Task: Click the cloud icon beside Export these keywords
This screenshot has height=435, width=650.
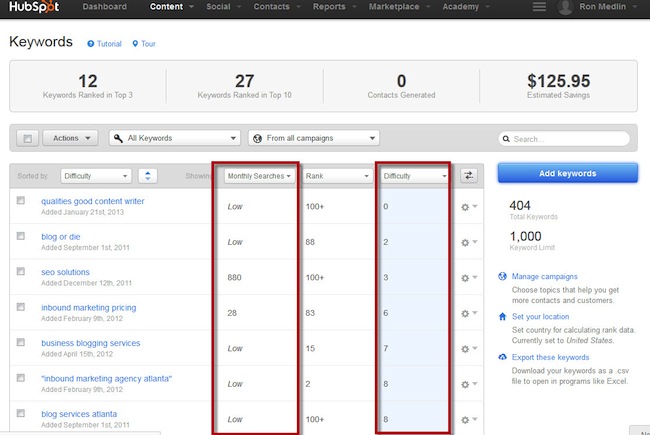Action: click(x=502, y=357)
